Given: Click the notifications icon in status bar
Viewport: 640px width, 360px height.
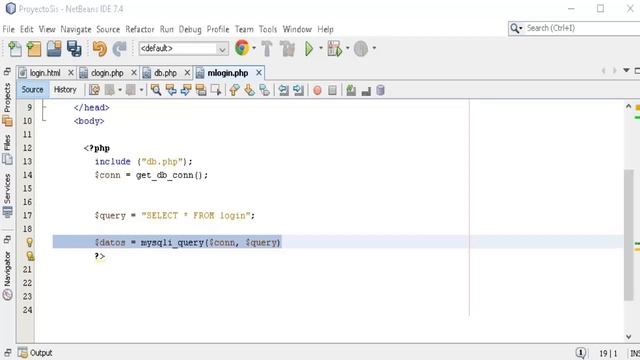Looking at the screenshot, I should (580, 353).
